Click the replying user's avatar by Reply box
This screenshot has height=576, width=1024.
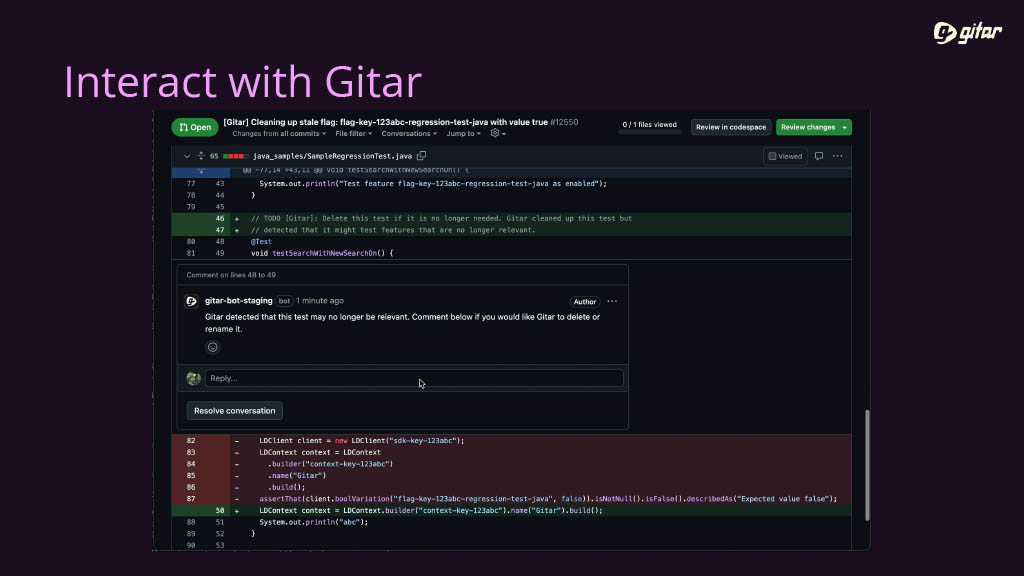pyautogui.click(x=193, y=378)
